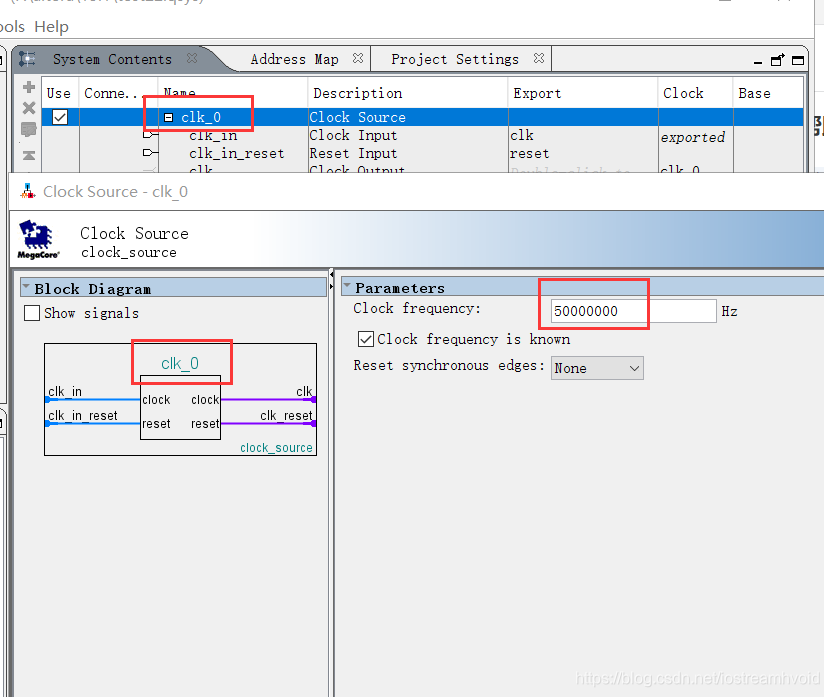829x697 pixels.
Task: Collapse the Parameters section
Action: [347, 286]
